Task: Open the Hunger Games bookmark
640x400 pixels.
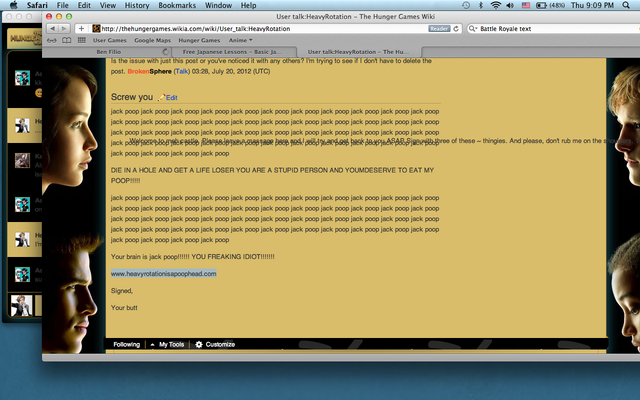Action: [x=199, y=40]
